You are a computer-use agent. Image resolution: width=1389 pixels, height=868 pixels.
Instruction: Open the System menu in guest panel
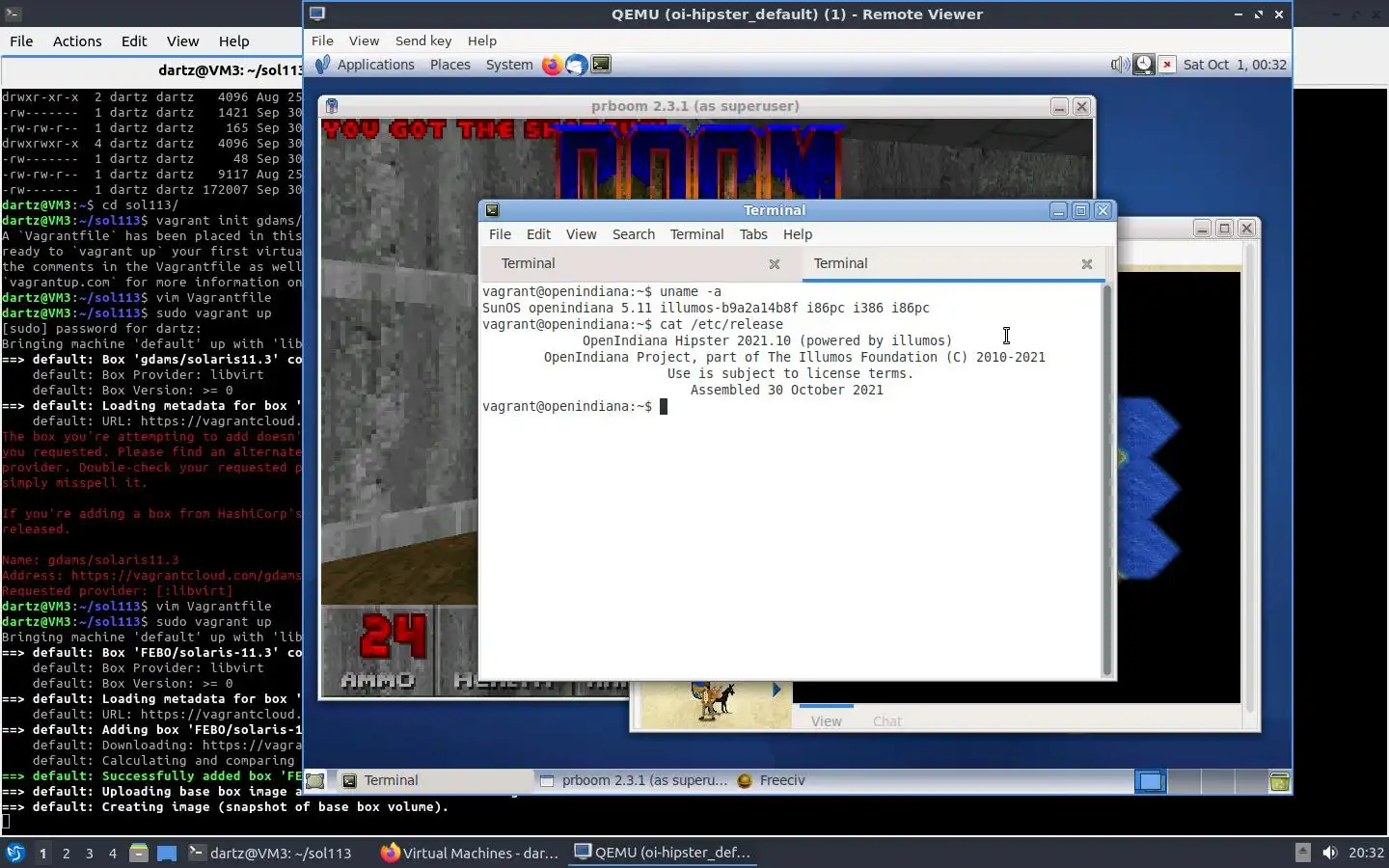click(509, 65)
